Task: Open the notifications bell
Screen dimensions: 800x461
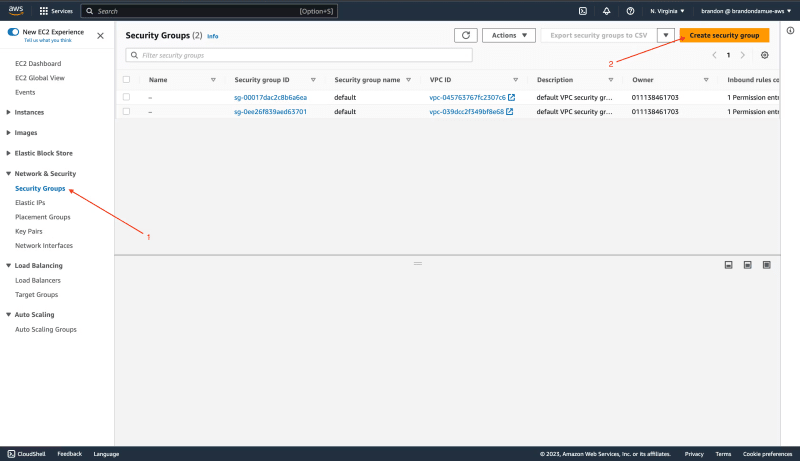Action: (x=606, y=11)
